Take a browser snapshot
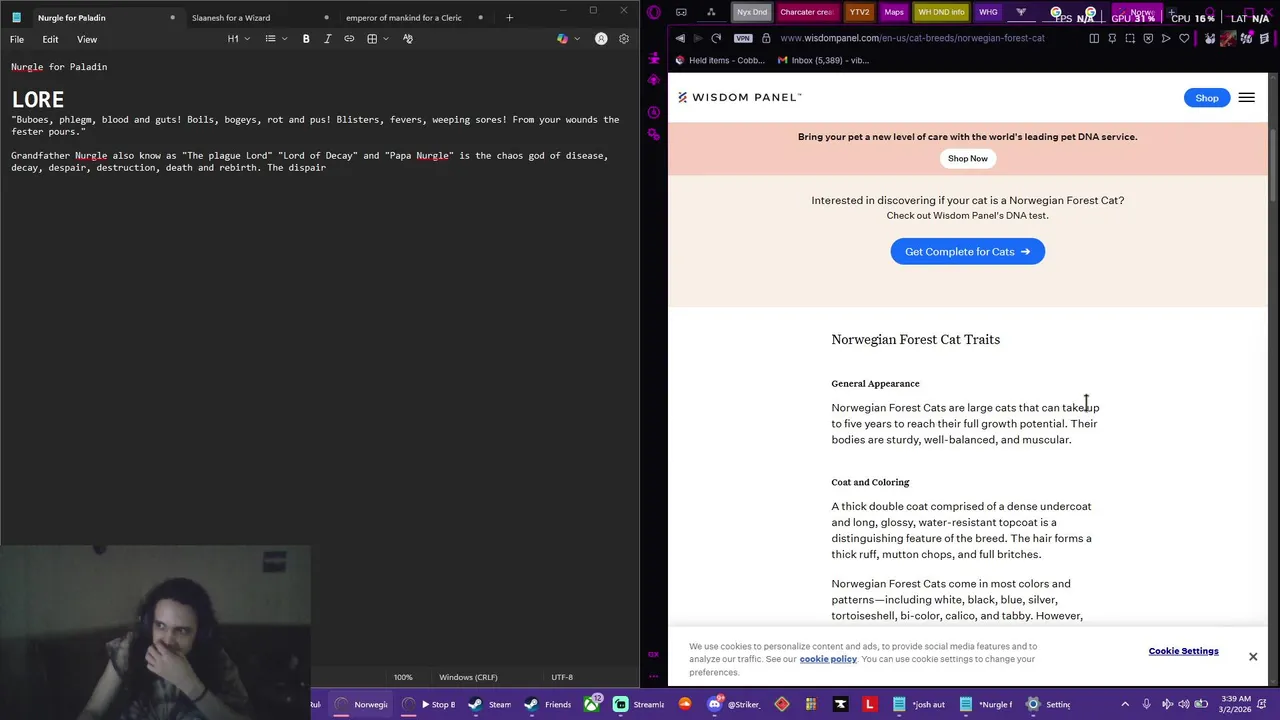This screenshot has width=1280, height=720. [1130, 38]
